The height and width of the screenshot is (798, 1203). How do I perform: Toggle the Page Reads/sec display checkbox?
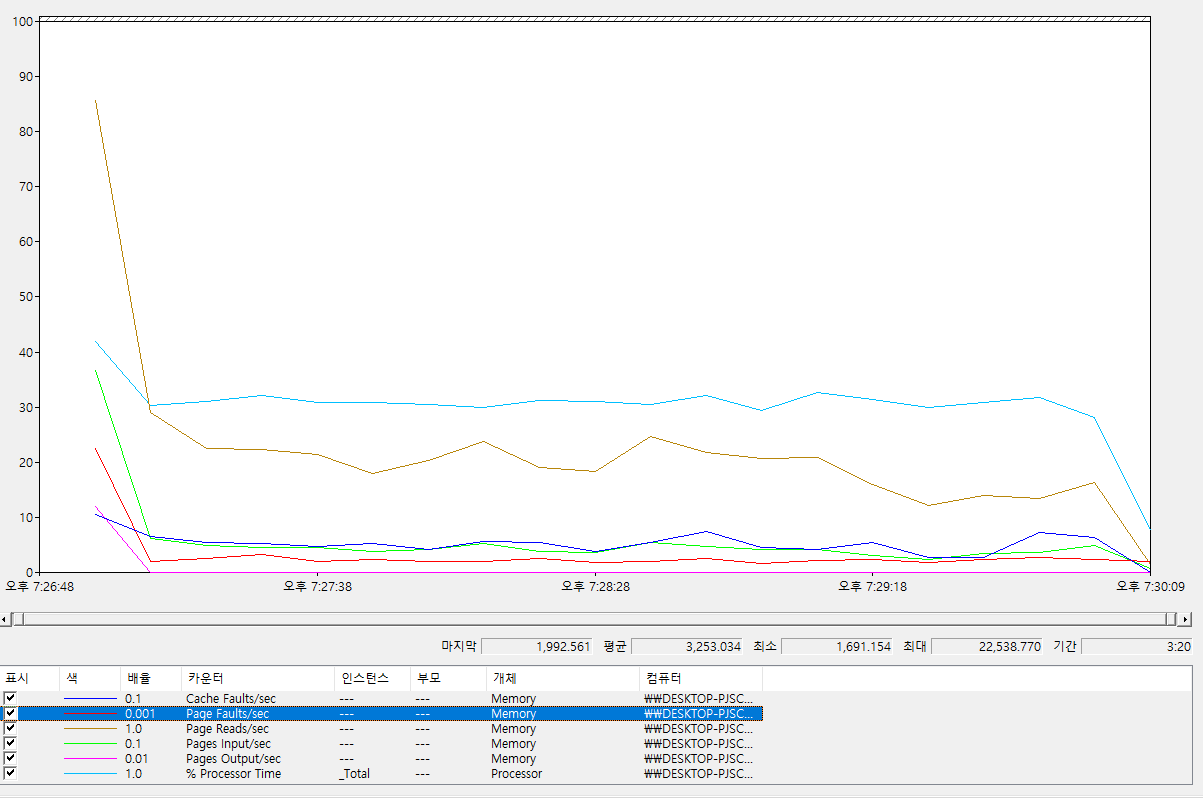(x=10, y=728)
